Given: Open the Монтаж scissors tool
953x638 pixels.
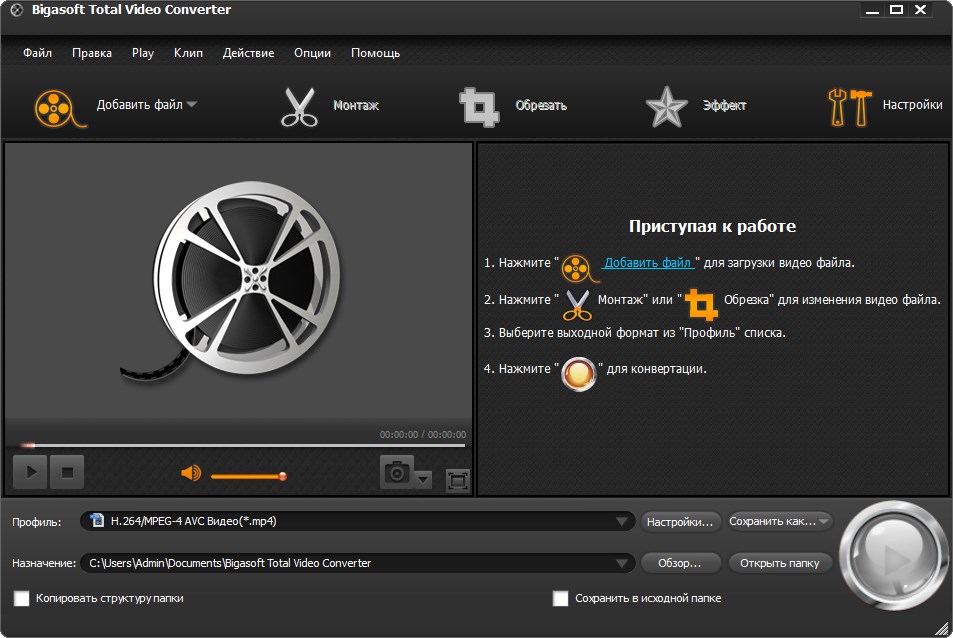Looking at the screenshot, I should point(299,108).
